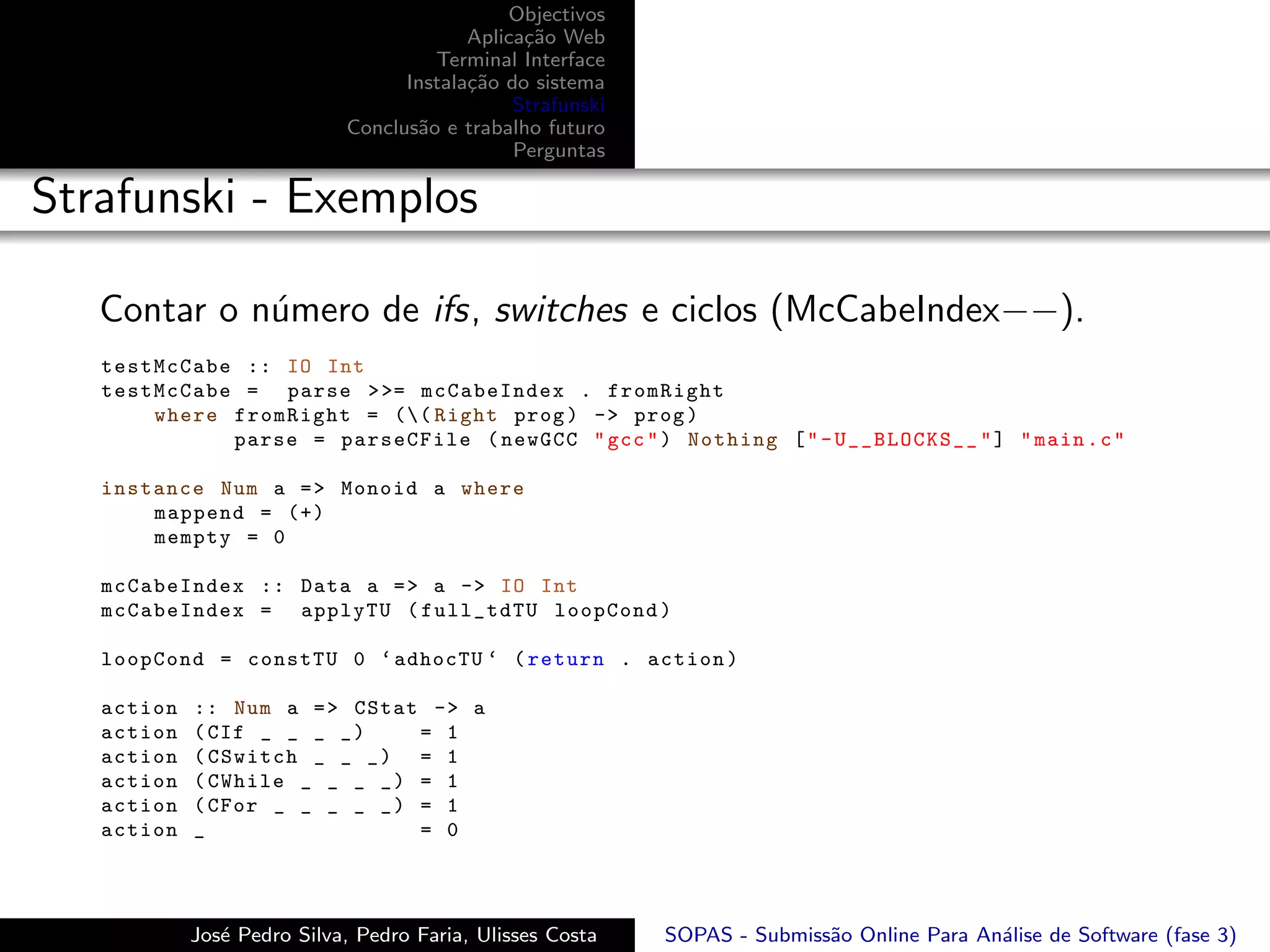This screenshot has width=1270, height=952.
Task: Click the testMcCabe :: IO Int line
Action: [233, 367]
